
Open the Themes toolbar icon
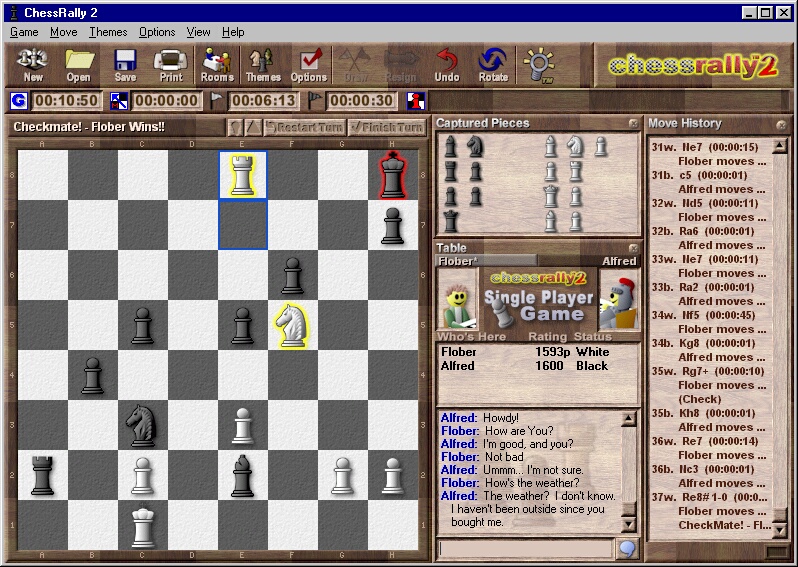click(263, 65)
